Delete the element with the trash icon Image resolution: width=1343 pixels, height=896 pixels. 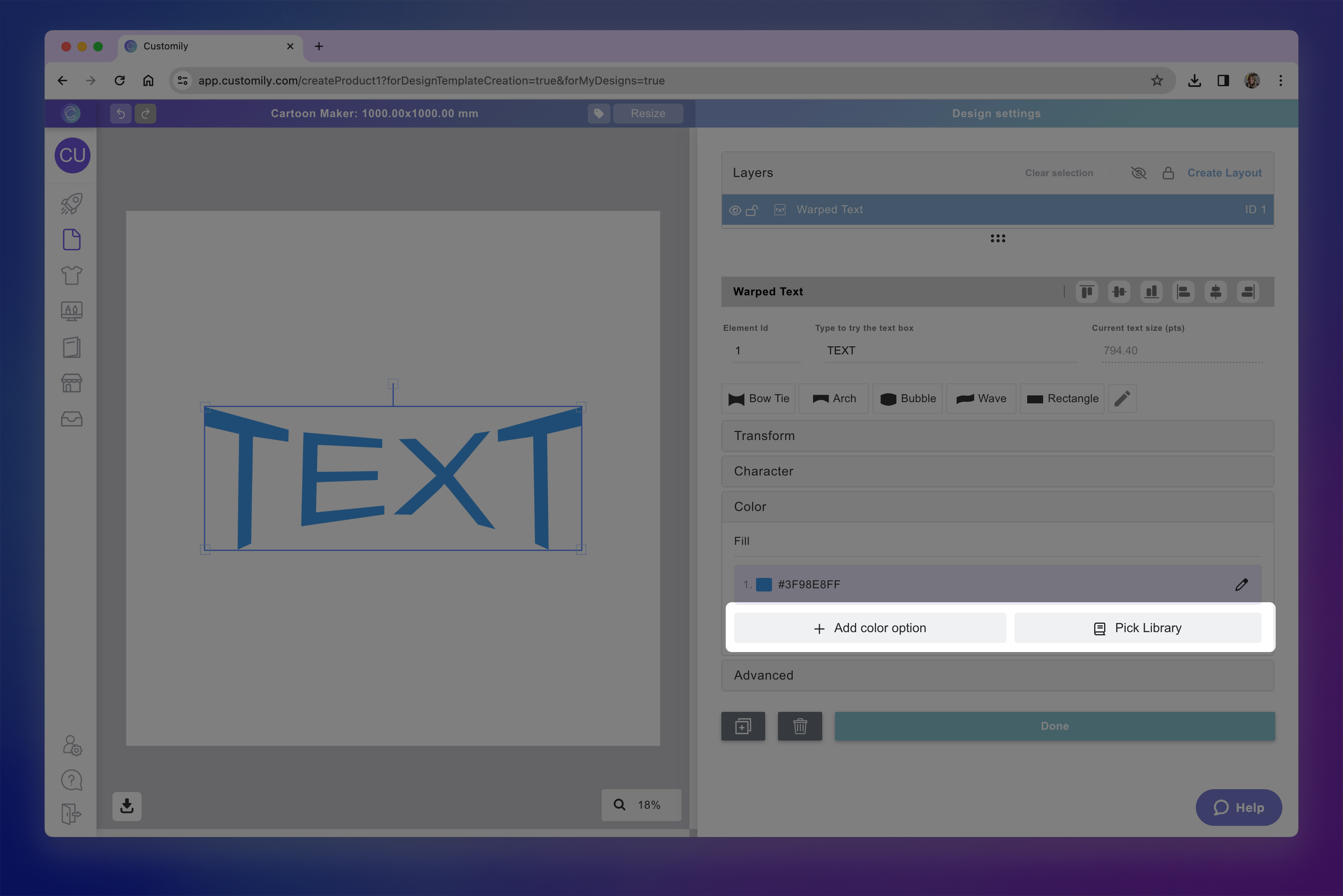click(x=800, y=726)
